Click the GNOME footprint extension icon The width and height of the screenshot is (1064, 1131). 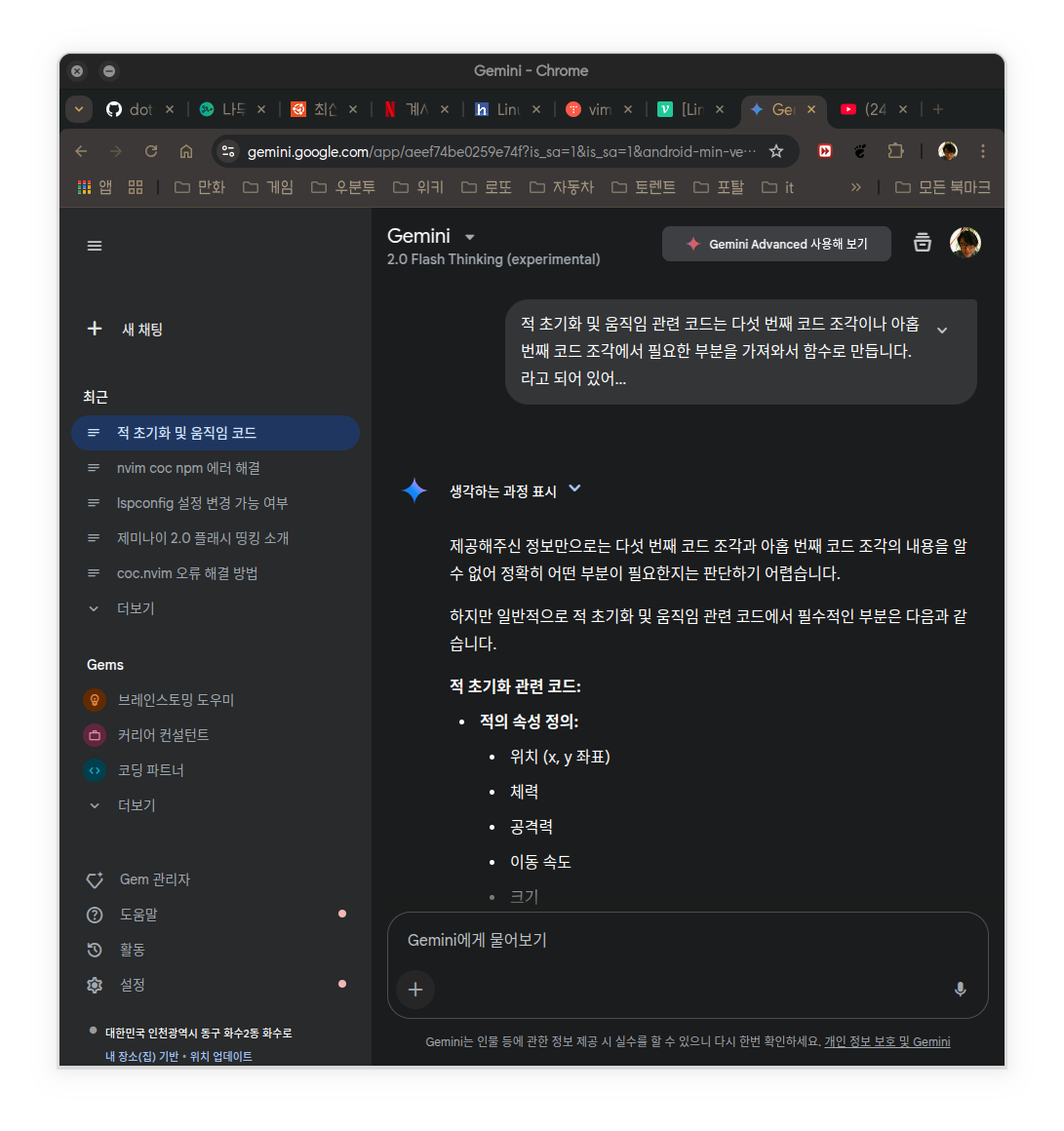click(860, 151)
